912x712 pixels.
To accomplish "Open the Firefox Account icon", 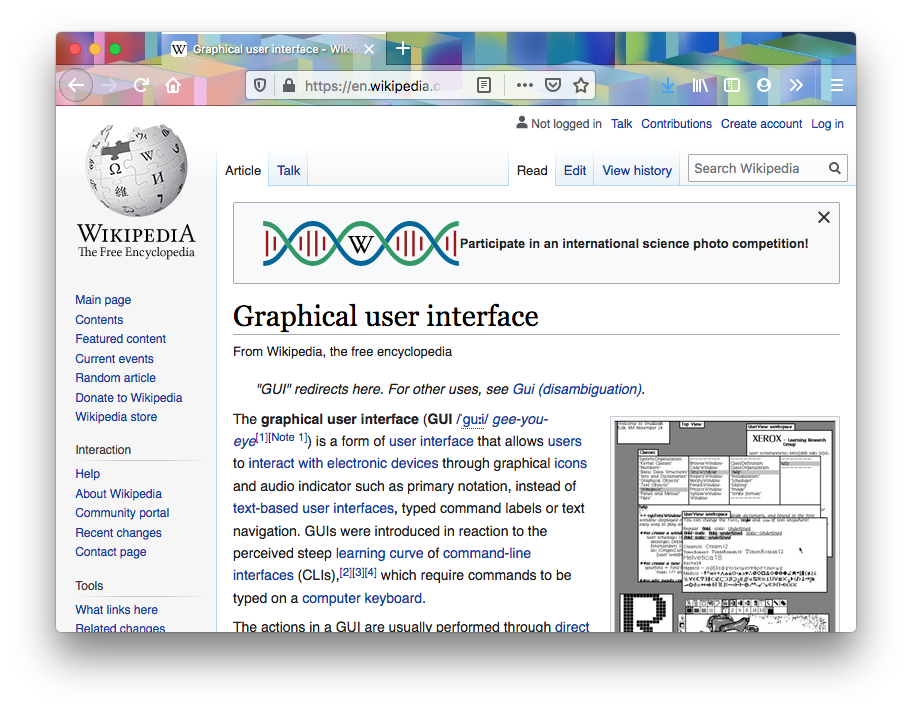I will [763, 86].
